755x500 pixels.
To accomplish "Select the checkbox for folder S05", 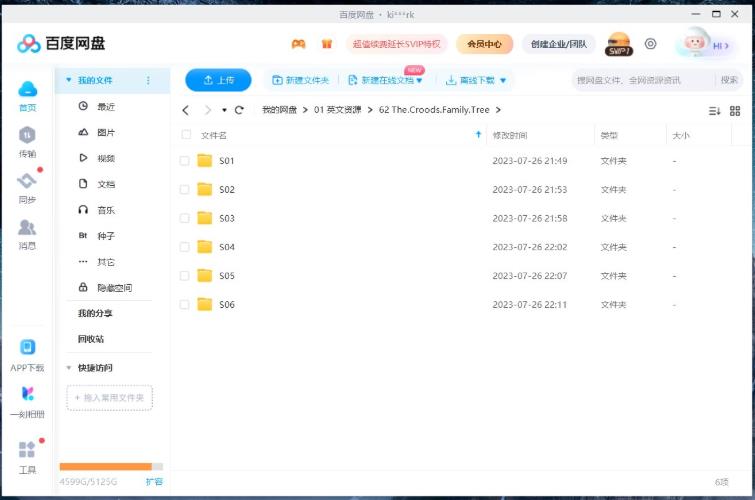I will (184, 276).
